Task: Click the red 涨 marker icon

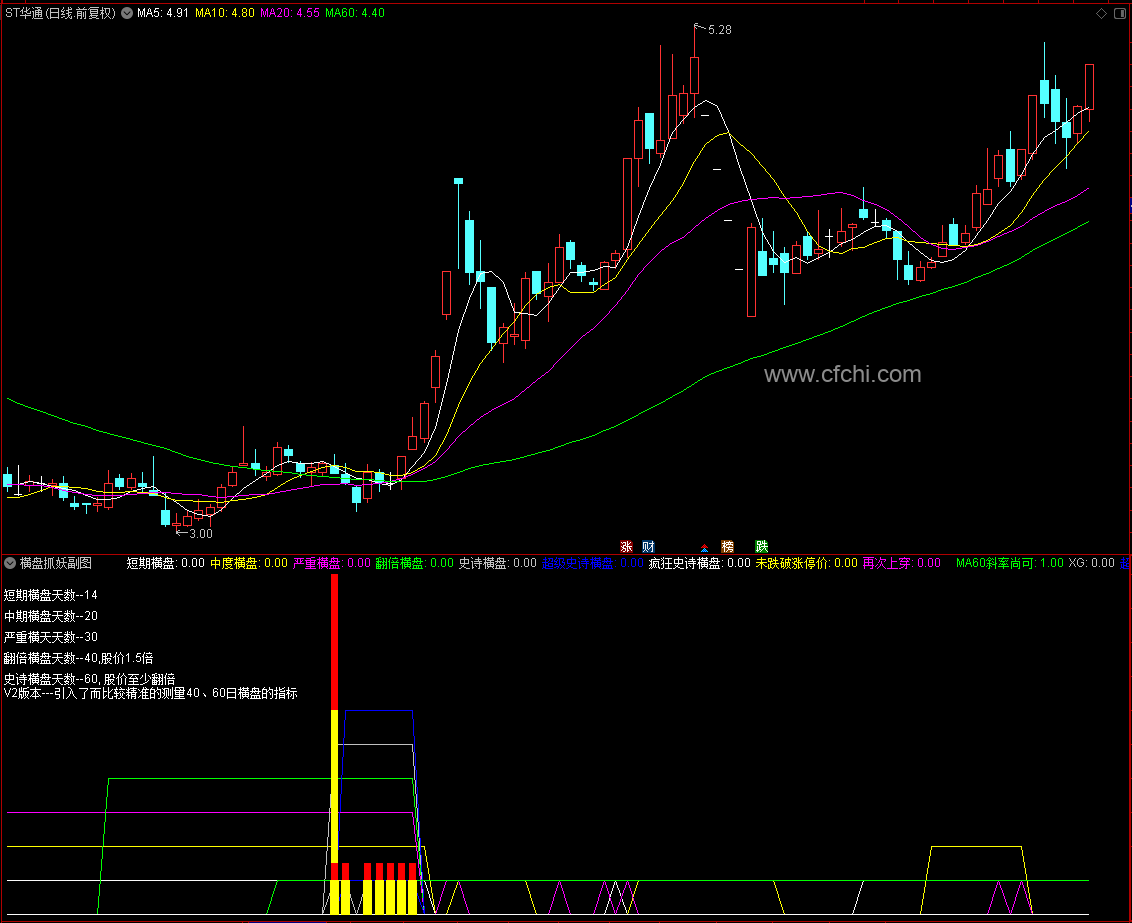Action: tap(626, 546)
